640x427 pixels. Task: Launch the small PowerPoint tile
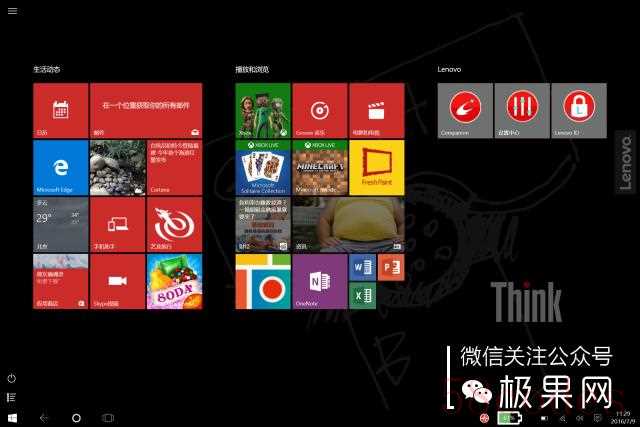point(391,267)
